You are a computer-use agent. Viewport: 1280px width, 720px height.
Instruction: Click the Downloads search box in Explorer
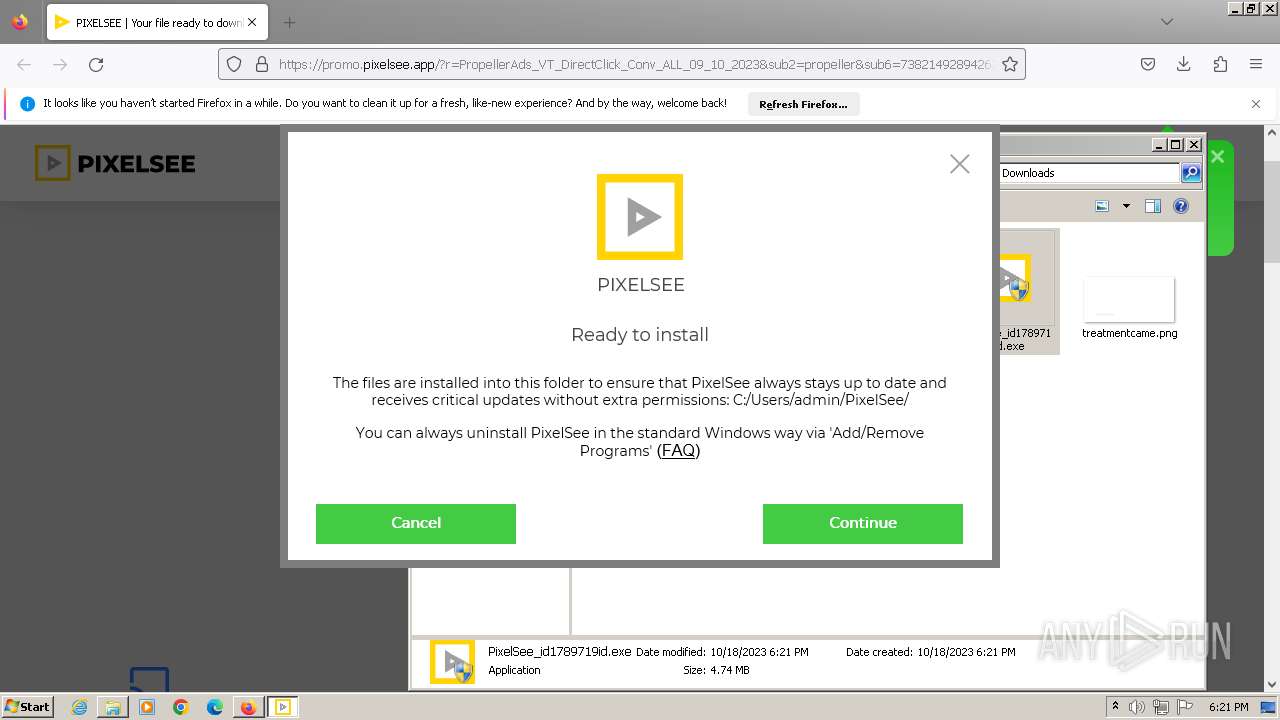(1088, 173)
